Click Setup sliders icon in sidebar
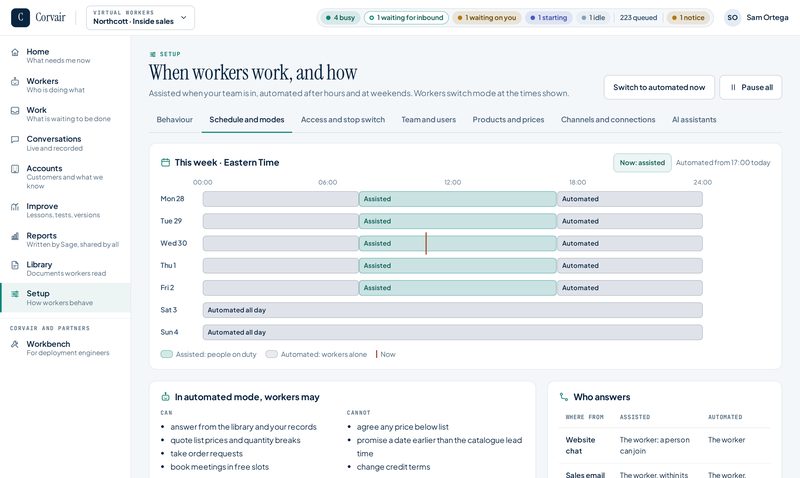This screenshot has width=800, height=478. pos(15,294)
